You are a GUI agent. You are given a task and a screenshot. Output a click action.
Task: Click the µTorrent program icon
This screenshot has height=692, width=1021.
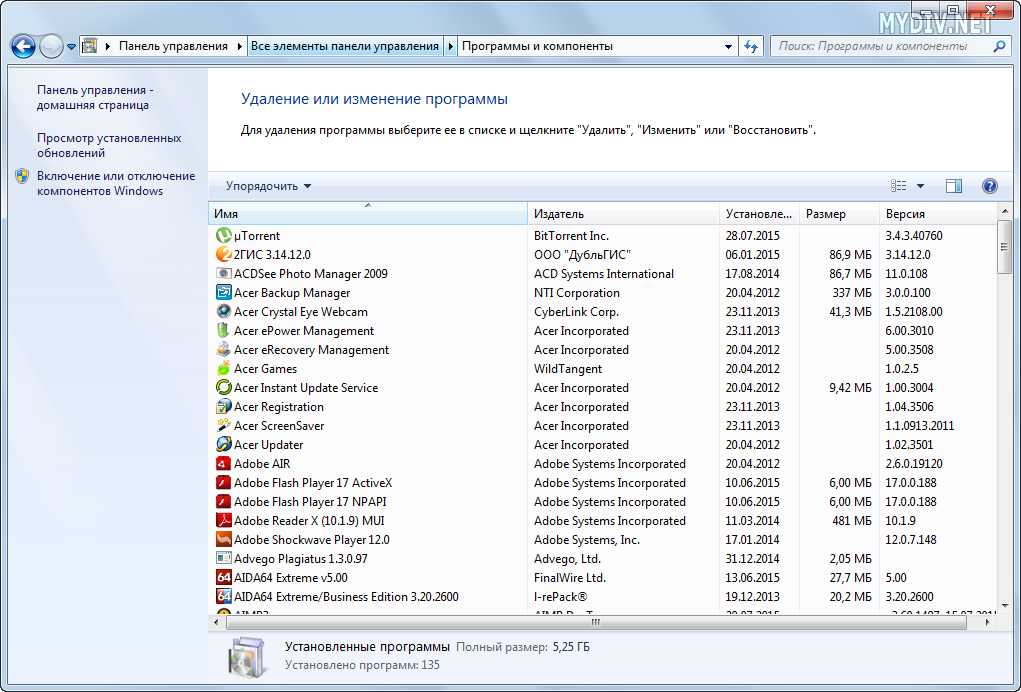[x=224, y=236]
